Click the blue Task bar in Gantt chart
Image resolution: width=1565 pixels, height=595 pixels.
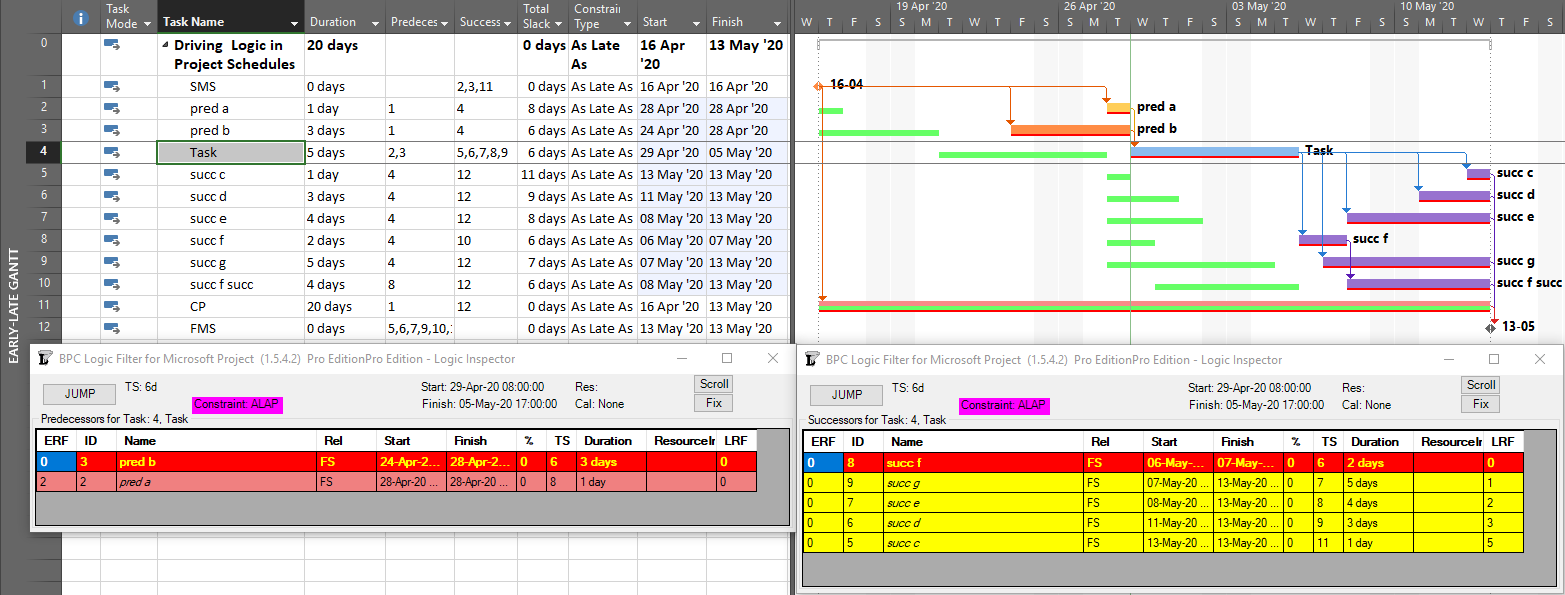(1214, 152)
